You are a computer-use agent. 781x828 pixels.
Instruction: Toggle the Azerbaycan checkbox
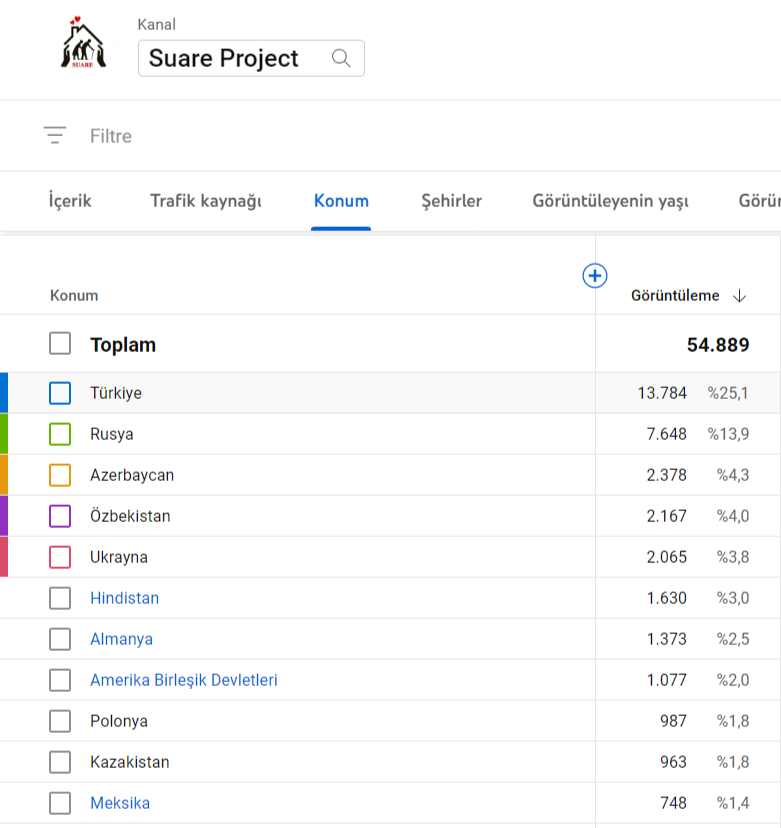(x=60, y=475)
